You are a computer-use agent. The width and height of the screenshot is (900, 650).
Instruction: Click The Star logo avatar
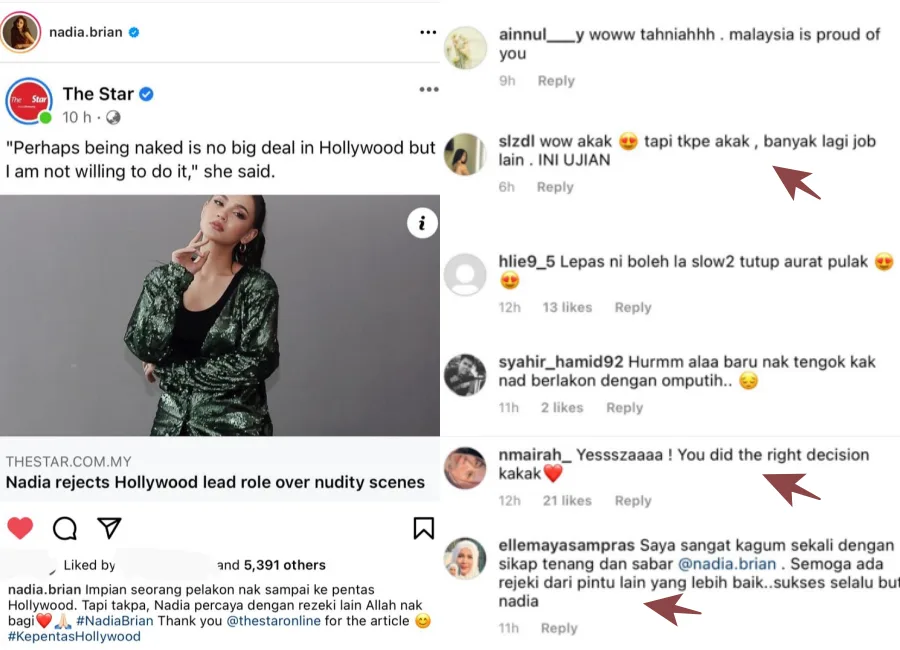pos(28,101)
